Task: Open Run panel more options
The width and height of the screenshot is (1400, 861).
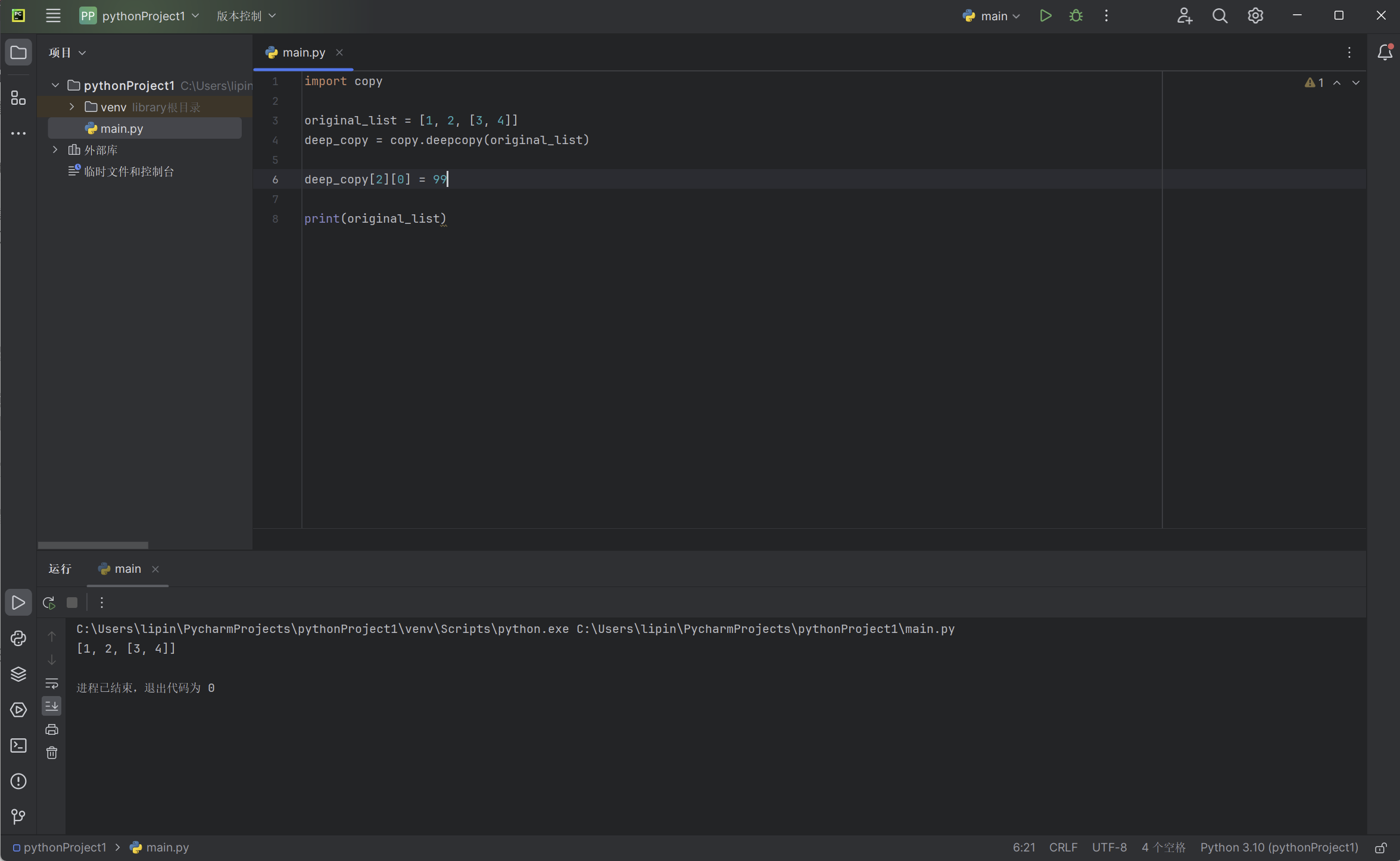Action: point(102,603)
